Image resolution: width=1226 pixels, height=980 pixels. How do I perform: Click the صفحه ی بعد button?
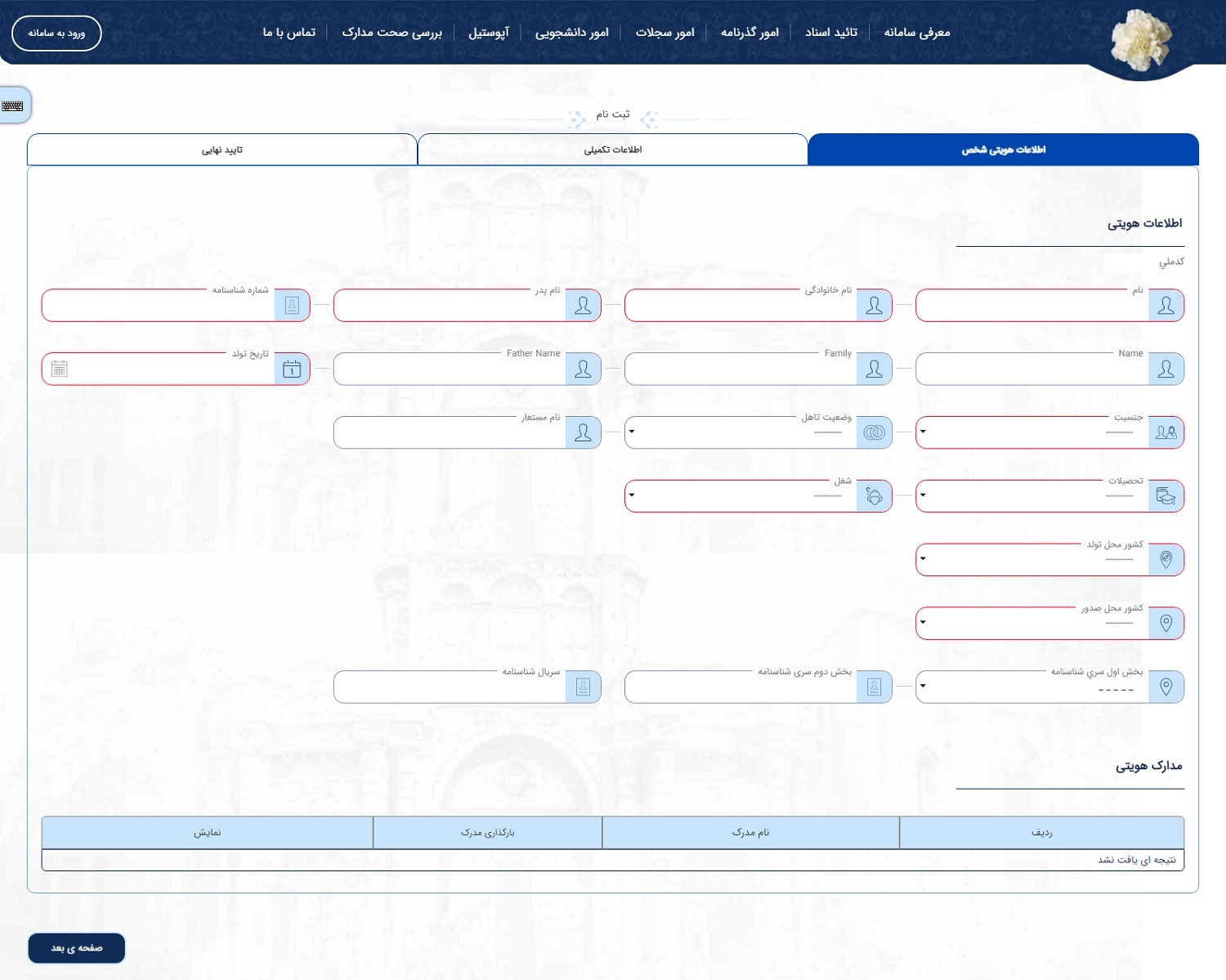click(x=77, y=948)
